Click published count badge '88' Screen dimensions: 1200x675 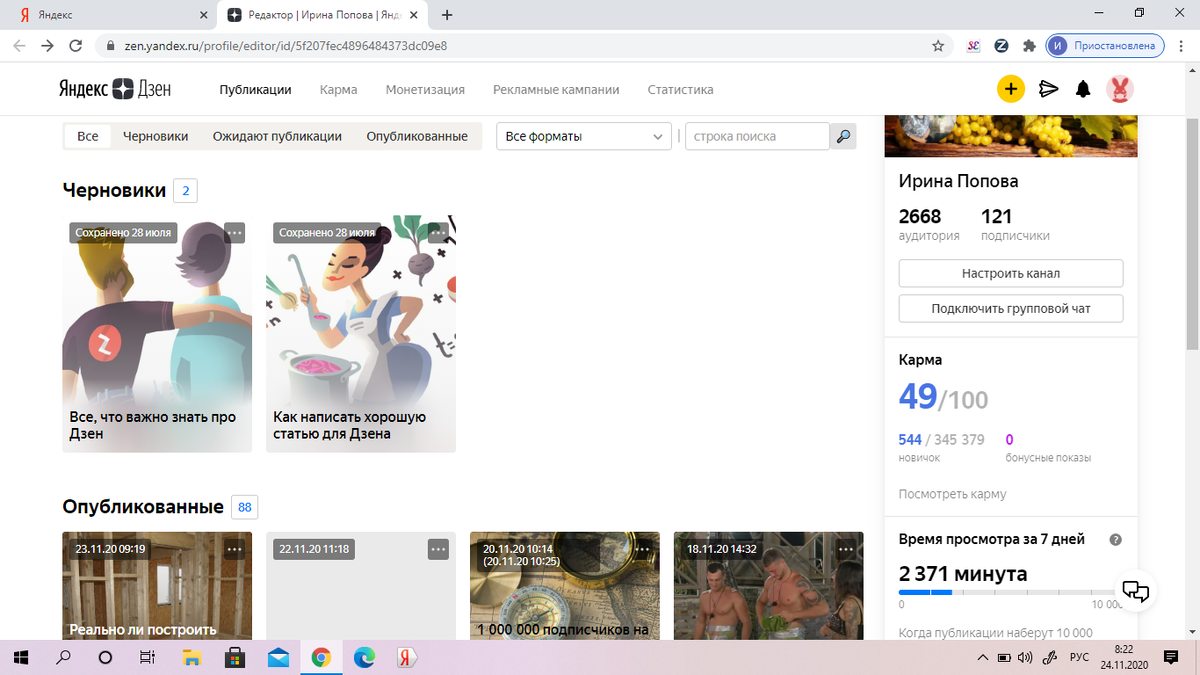244,507
